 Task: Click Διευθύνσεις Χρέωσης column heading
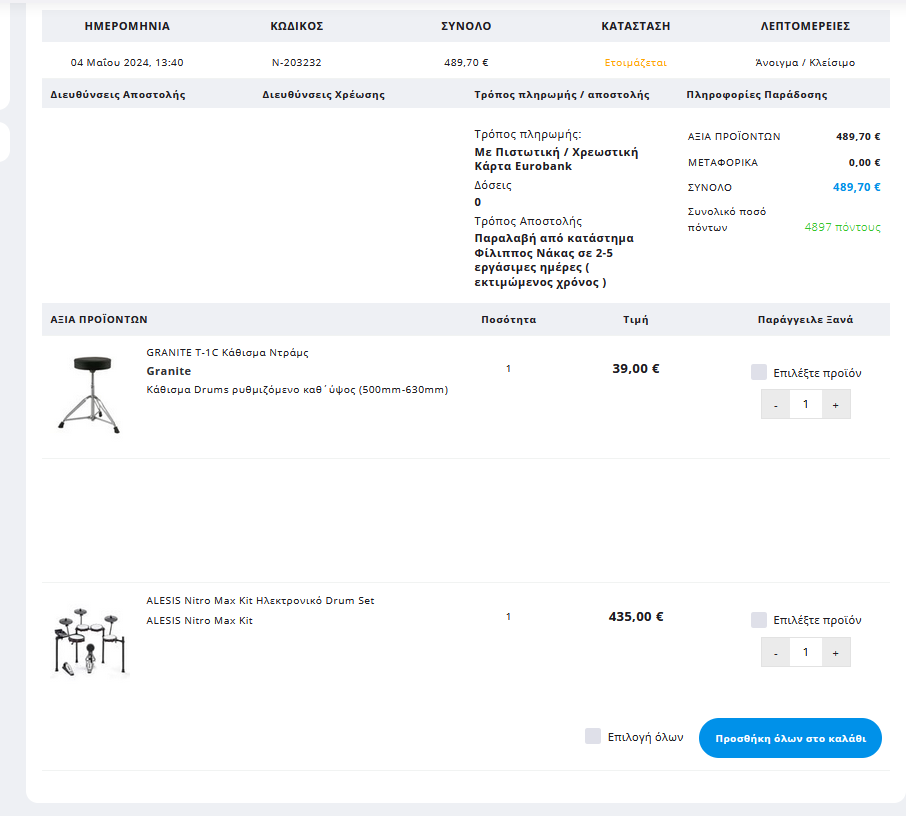(324, 94)
